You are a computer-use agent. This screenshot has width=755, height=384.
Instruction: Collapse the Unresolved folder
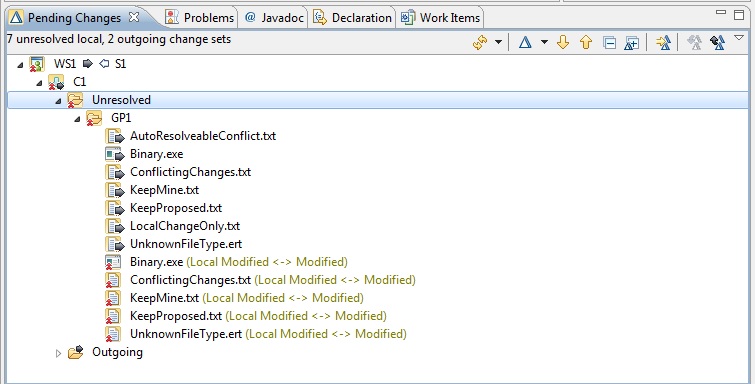(x=58, y=101)
